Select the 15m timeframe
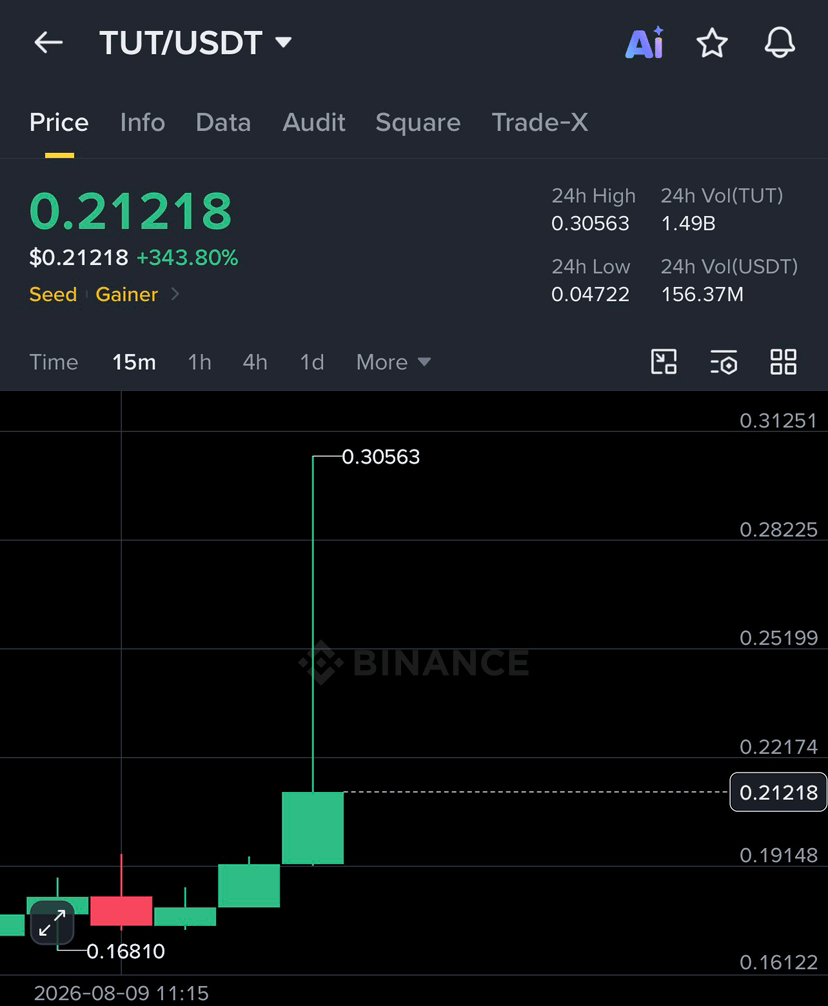This screenshot has width=828, height=1006. point(134,362)
